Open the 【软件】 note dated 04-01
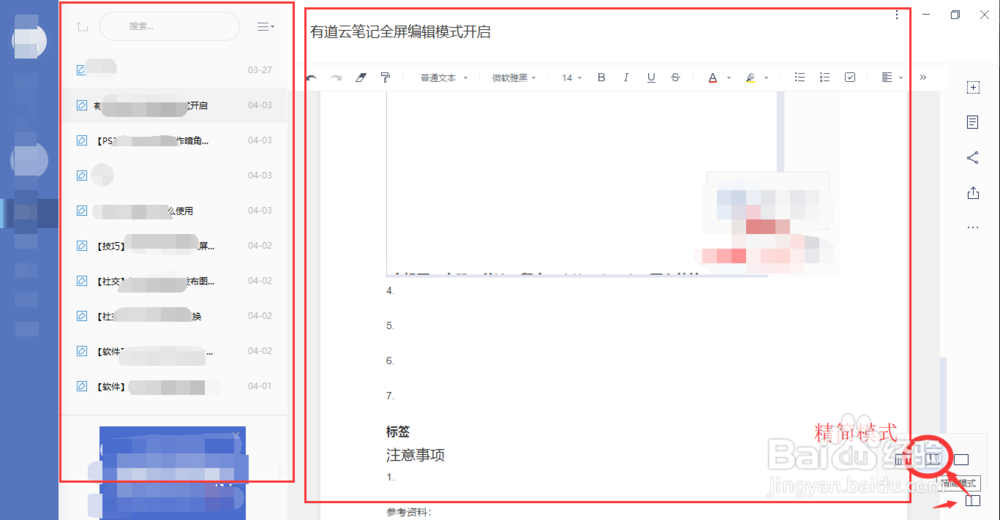1000x520 pixels. (x=173, y=386)
